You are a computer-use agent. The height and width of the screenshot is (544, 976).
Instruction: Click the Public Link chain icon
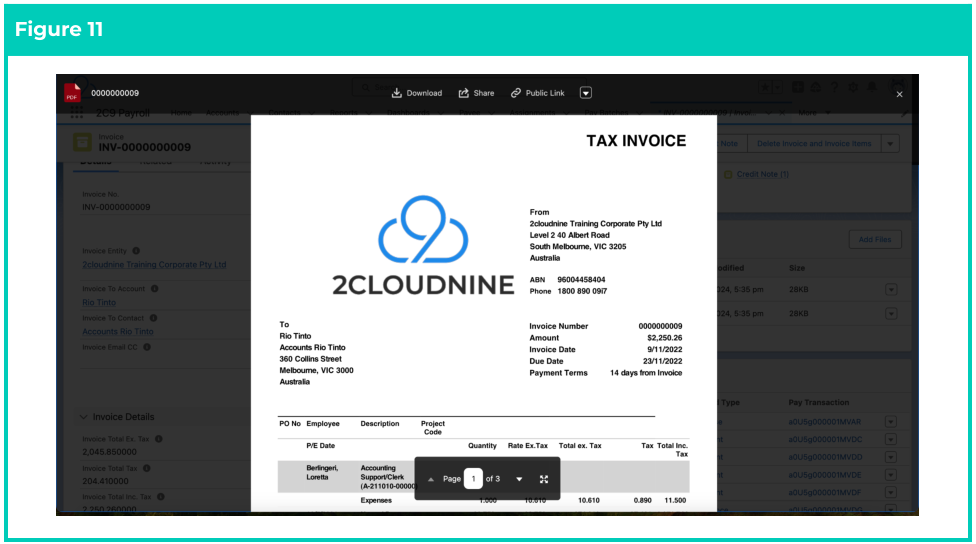point(515,93)
